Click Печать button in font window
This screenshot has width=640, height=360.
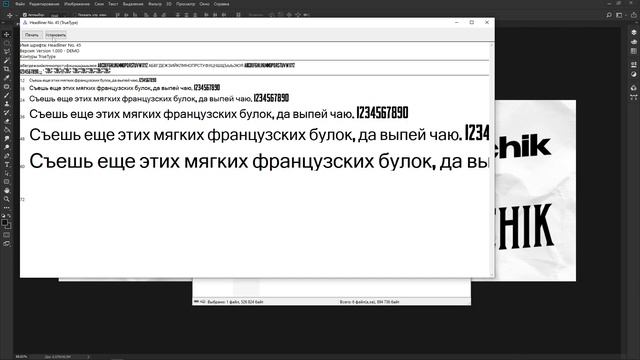[32, 35]
